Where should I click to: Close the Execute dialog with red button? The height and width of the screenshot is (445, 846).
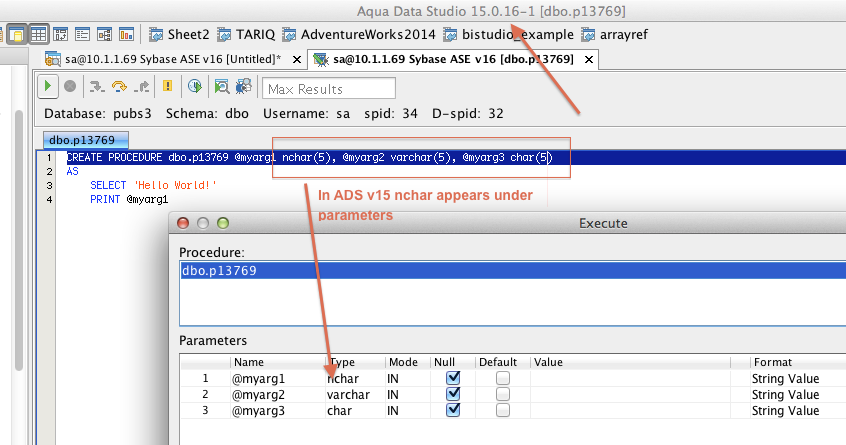click(x=183, y=223)
